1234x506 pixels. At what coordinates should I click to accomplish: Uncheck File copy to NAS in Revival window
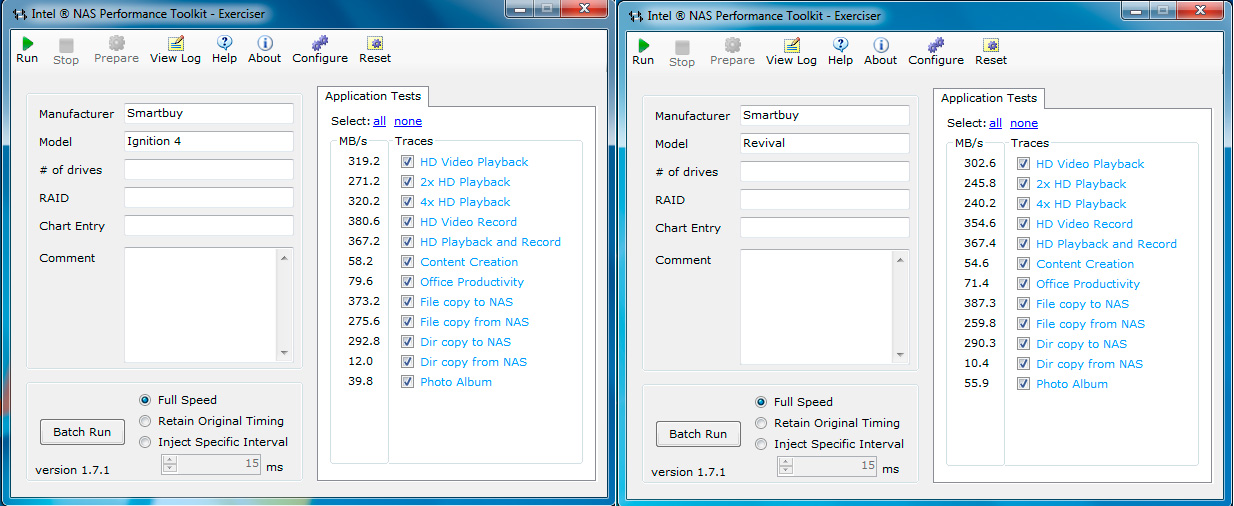1023,304
